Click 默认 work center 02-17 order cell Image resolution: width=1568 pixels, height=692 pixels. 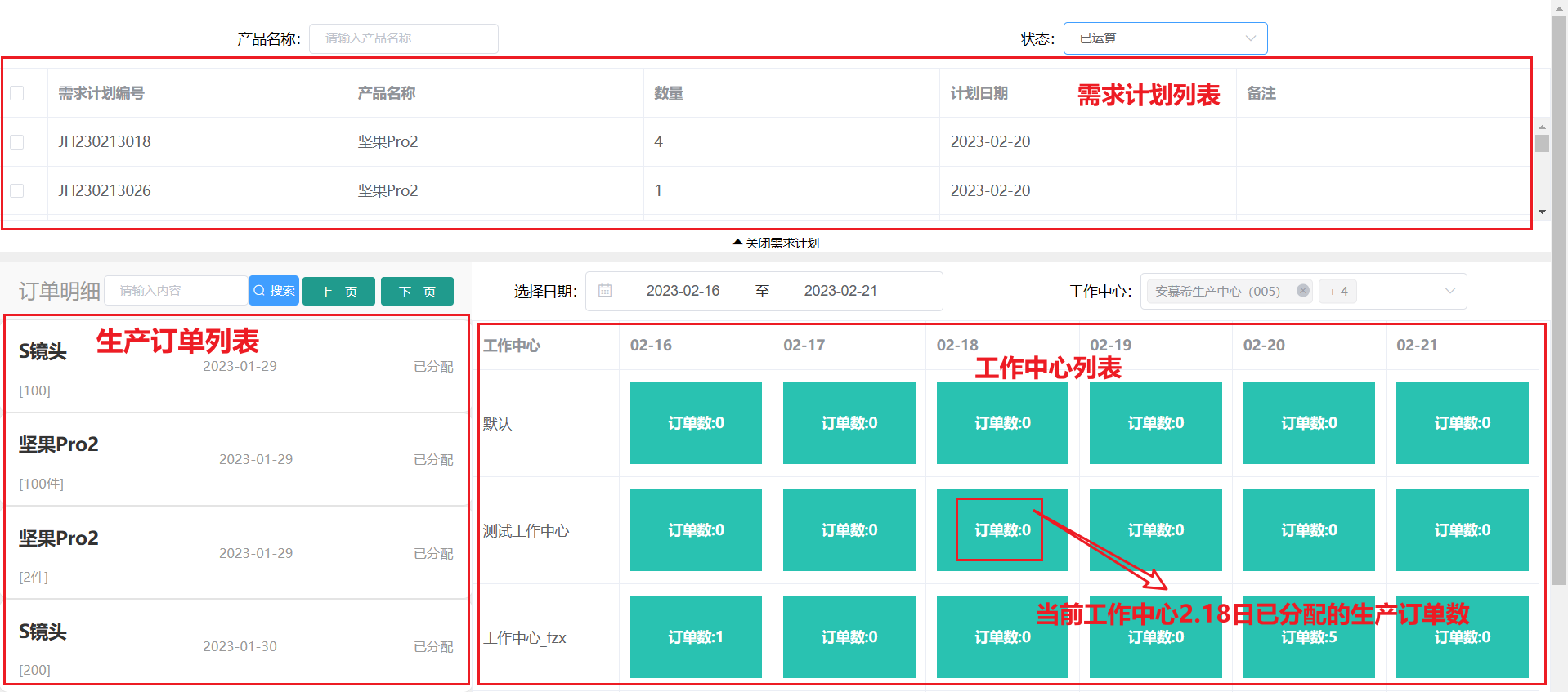pyautogui.click(x=849, y=423)
